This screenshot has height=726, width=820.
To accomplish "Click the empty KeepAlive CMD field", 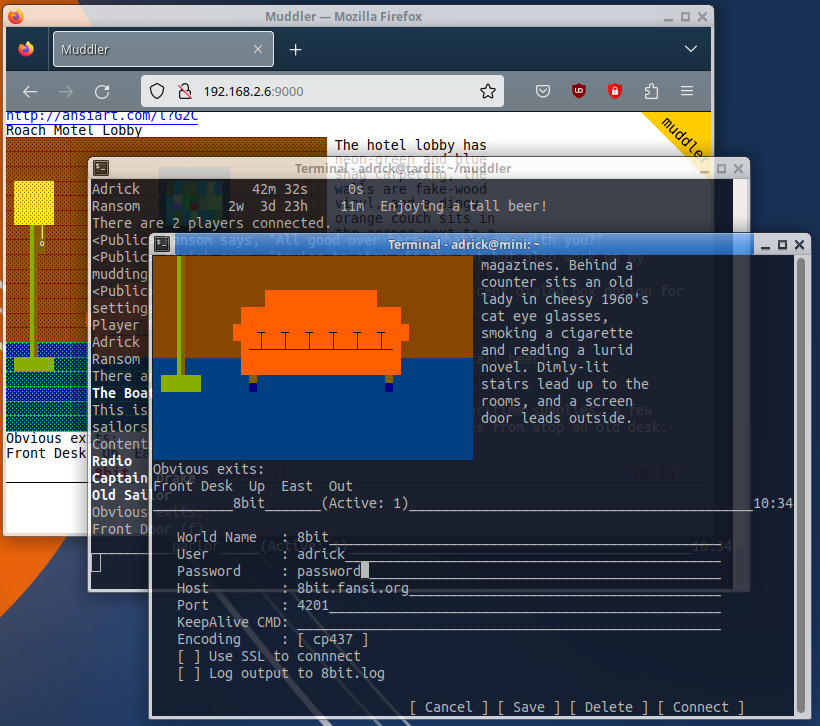I will [509, 622].
